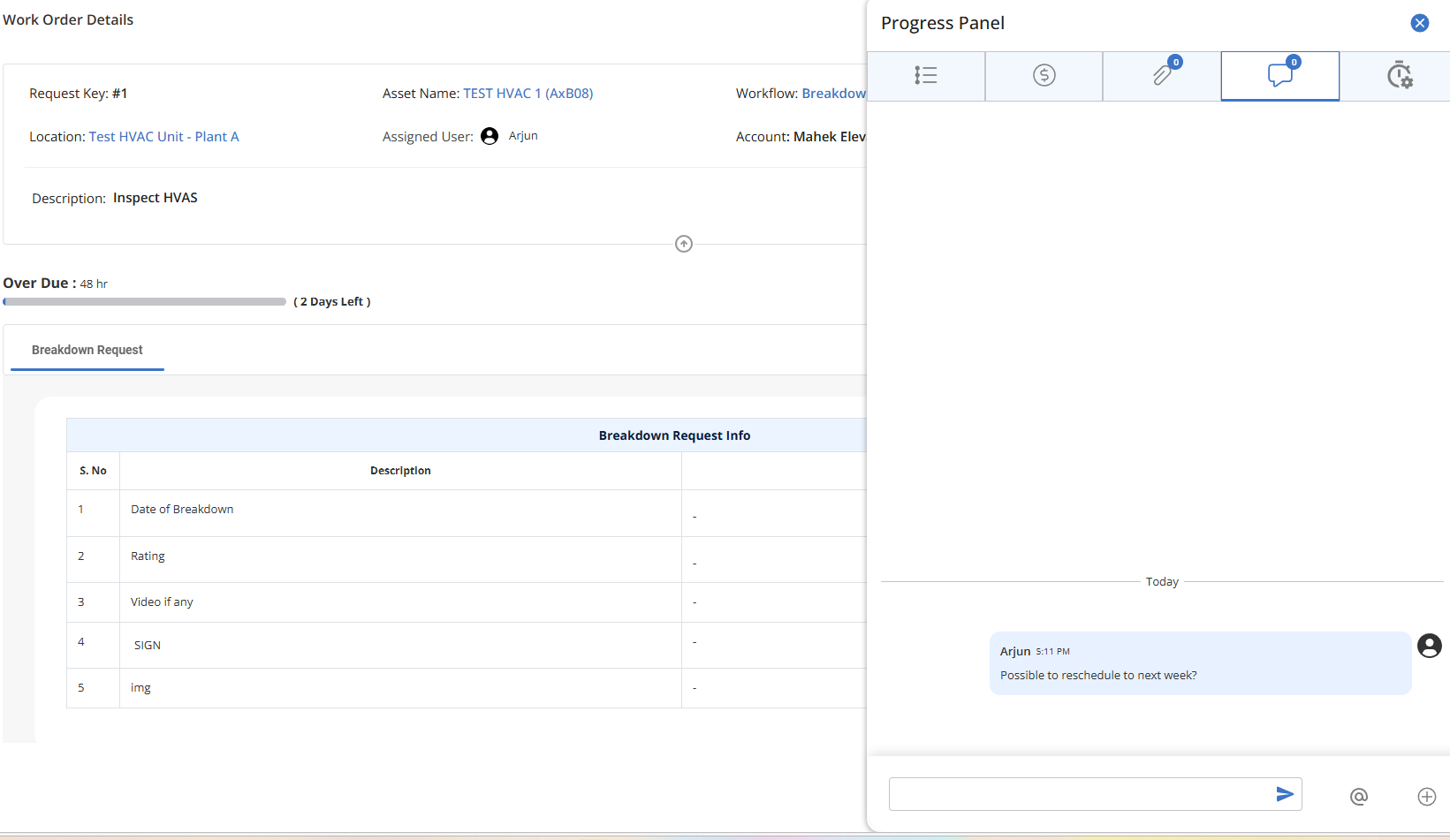Image resolution: width=1450 pixels, height=840 pixels.
Task: Select the Date of Breakdown row
Action: (x=182, y=510)
